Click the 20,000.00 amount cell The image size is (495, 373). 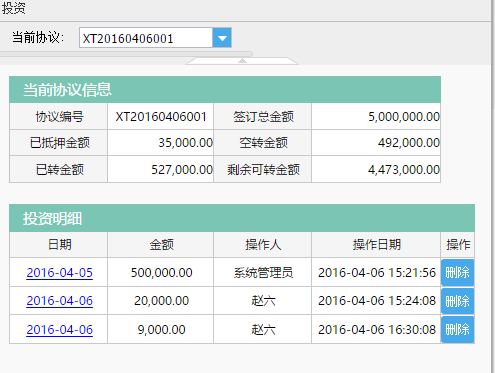(161, 301)
